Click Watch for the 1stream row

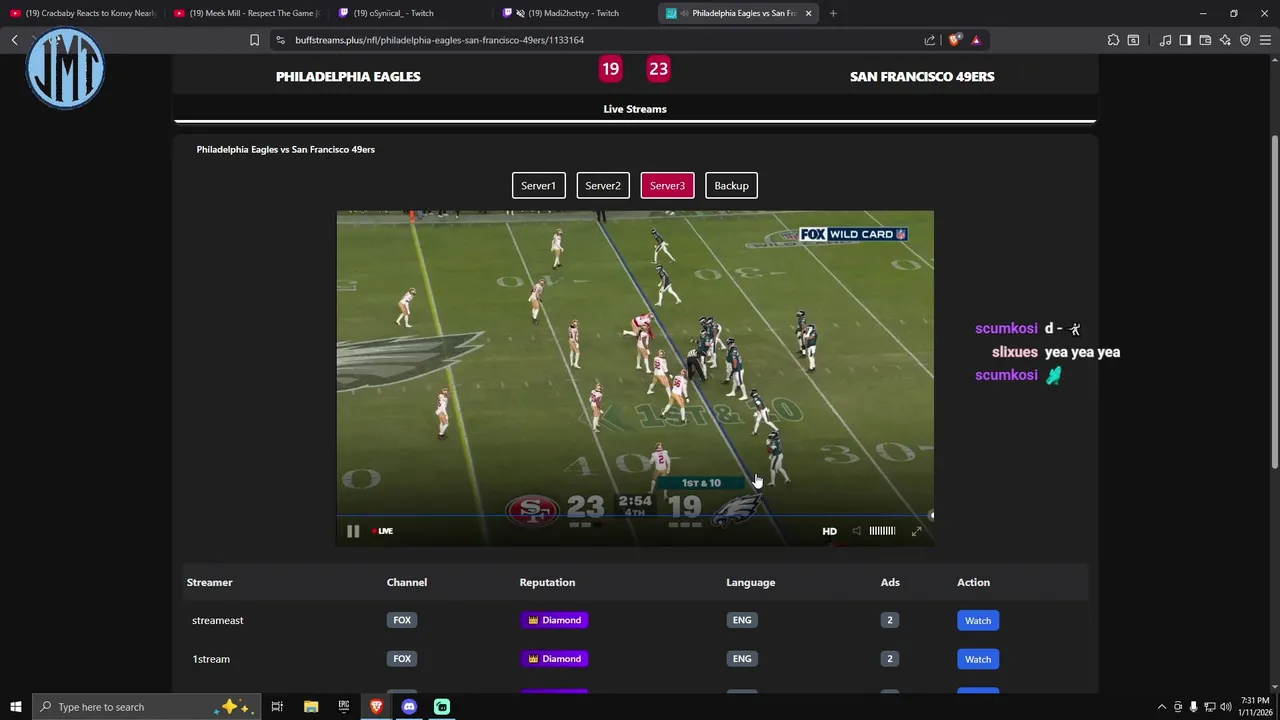pyautogui.click(x=978, y=659)
